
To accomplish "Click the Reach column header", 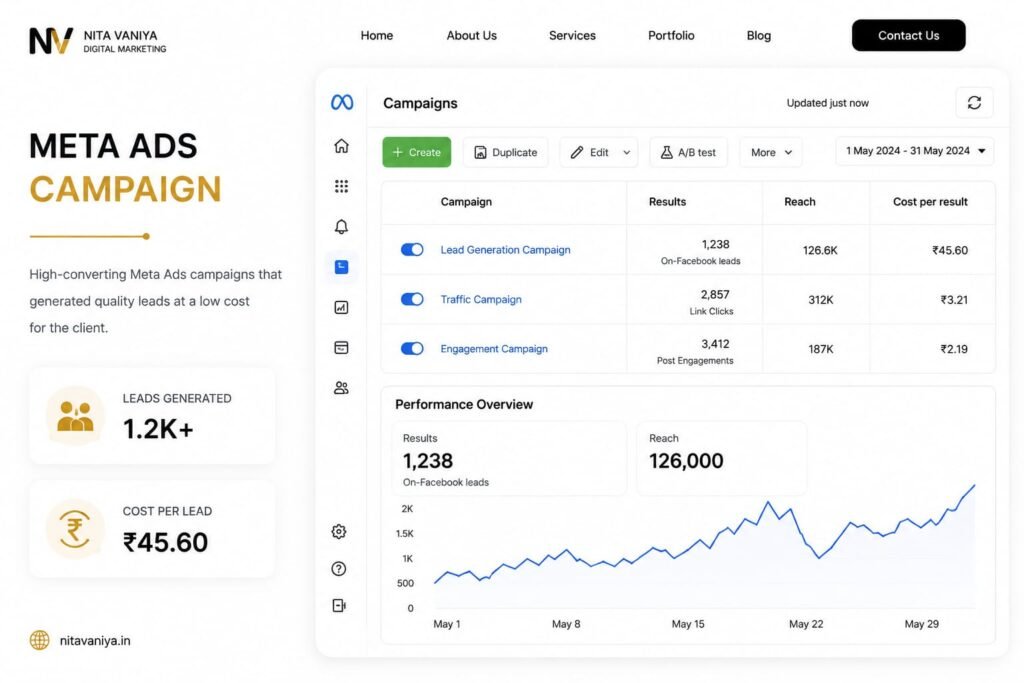I will [x=799, y=202].
